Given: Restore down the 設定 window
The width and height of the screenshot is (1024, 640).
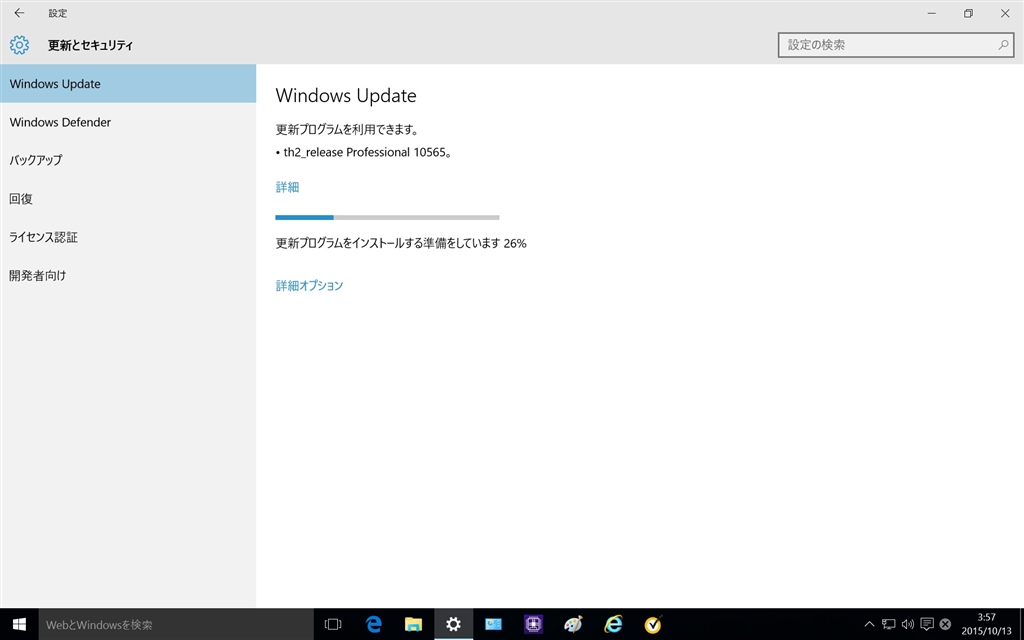Looking at the screenshot, I should point(968,13).
